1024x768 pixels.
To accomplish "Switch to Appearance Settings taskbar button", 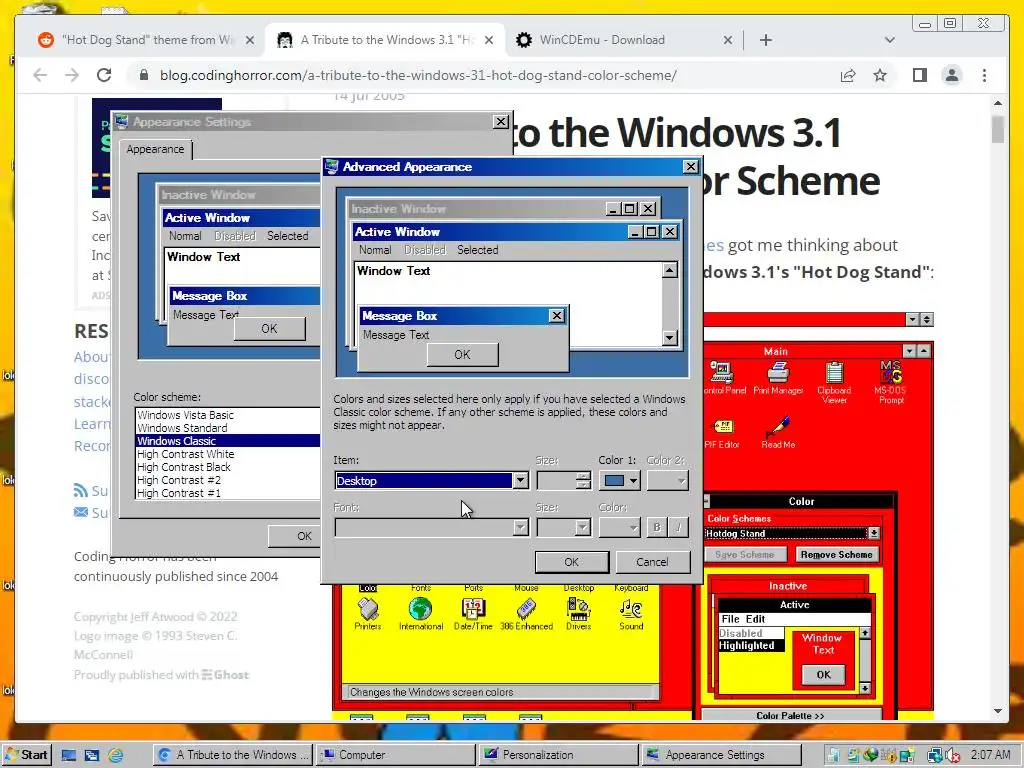I will coord(722,755).
